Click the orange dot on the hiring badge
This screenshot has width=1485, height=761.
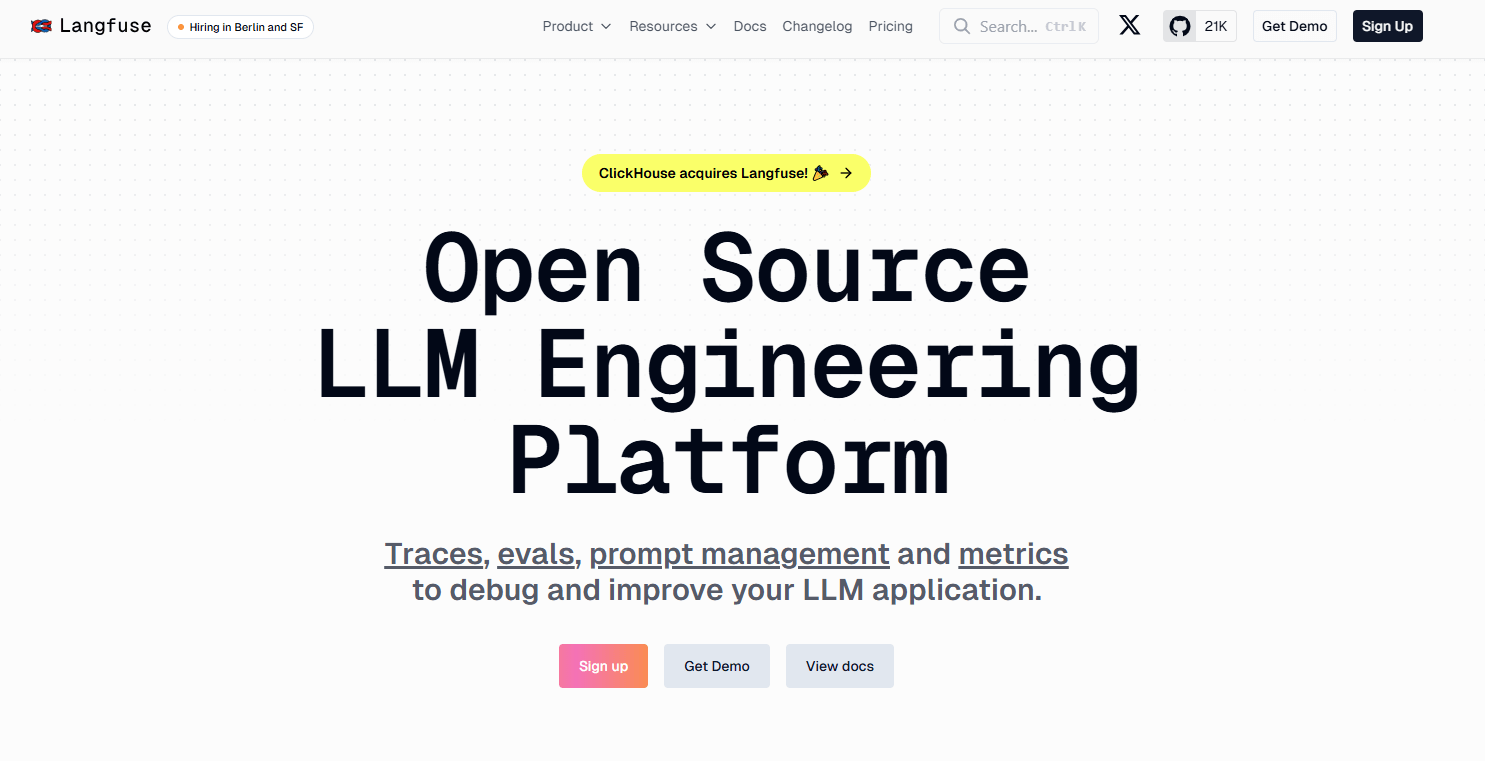(182, 27)
